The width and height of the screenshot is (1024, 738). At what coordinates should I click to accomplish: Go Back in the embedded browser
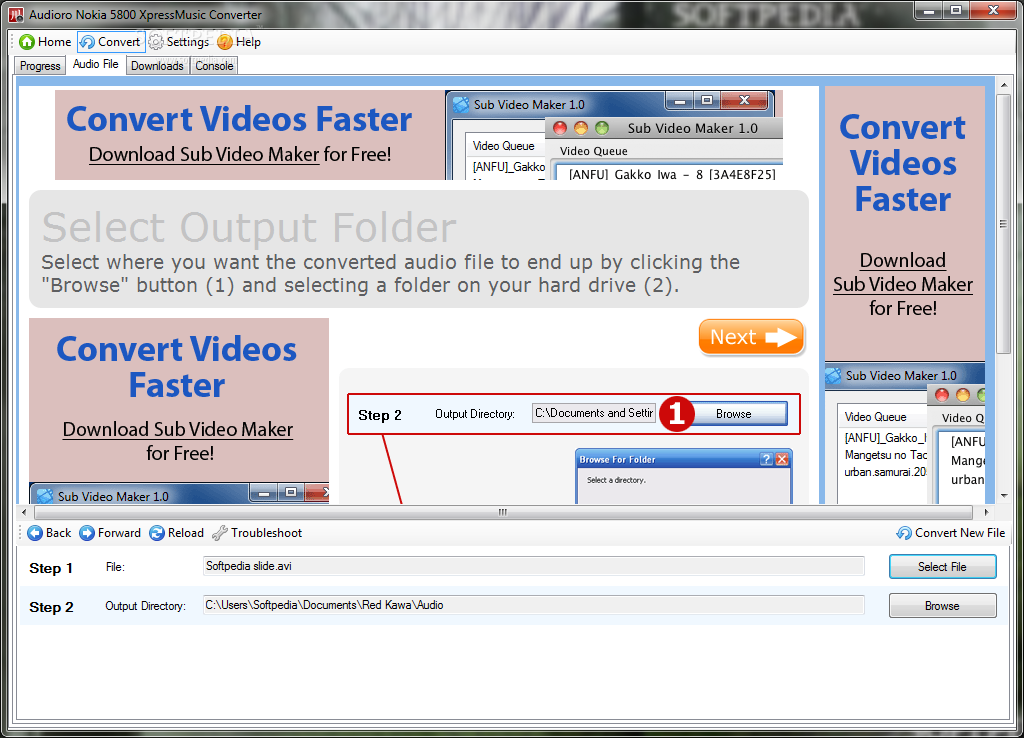coord(49,533)
